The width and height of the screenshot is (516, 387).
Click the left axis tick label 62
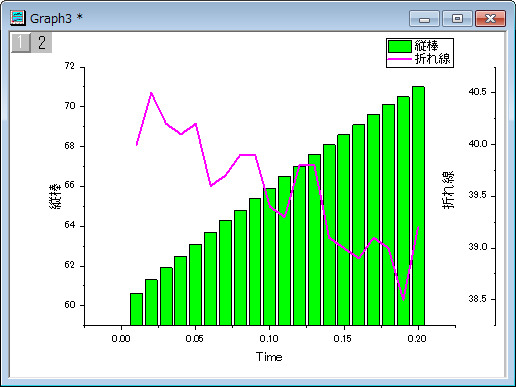pos(70,265)
